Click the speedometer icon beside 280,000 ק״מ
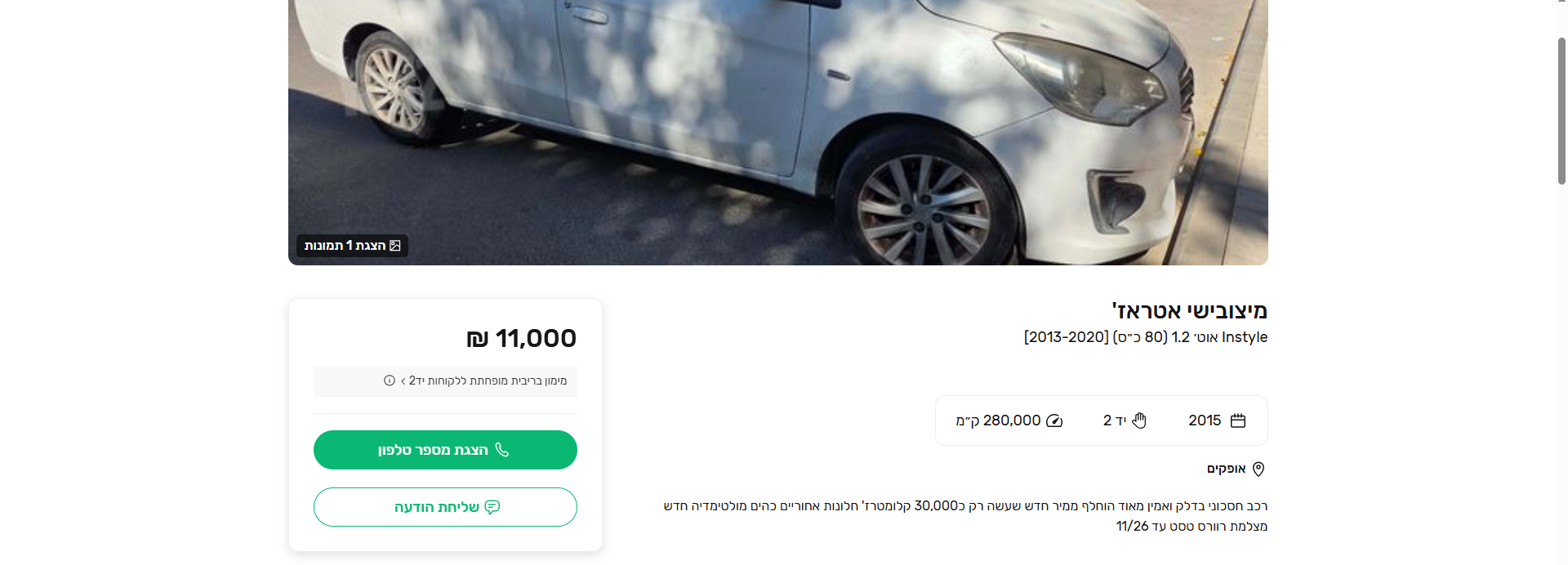This screenshot has height=565, width=1568. point(1054,420)
